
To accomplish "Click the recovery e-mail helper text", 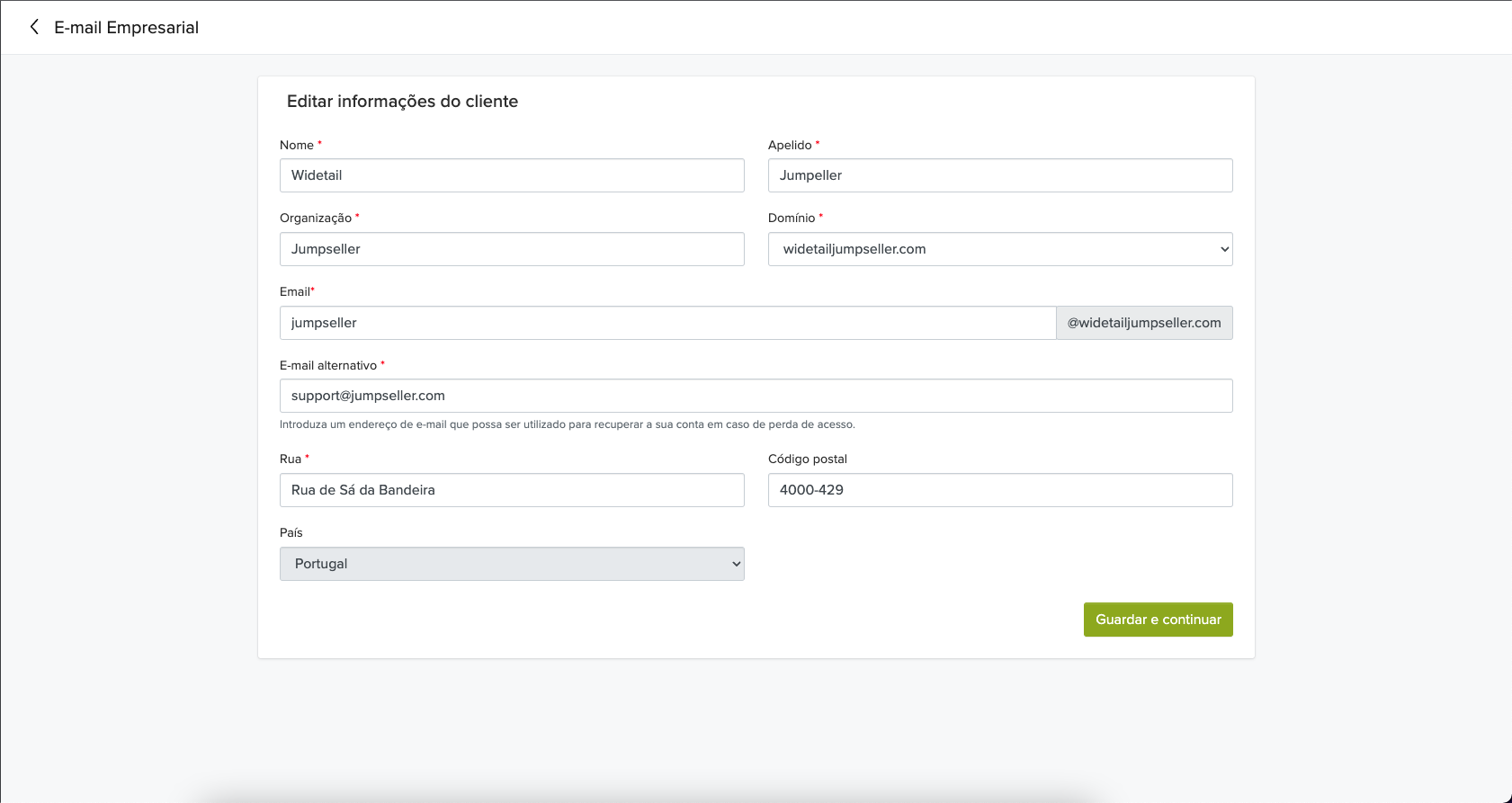I will tap(568, 424).
